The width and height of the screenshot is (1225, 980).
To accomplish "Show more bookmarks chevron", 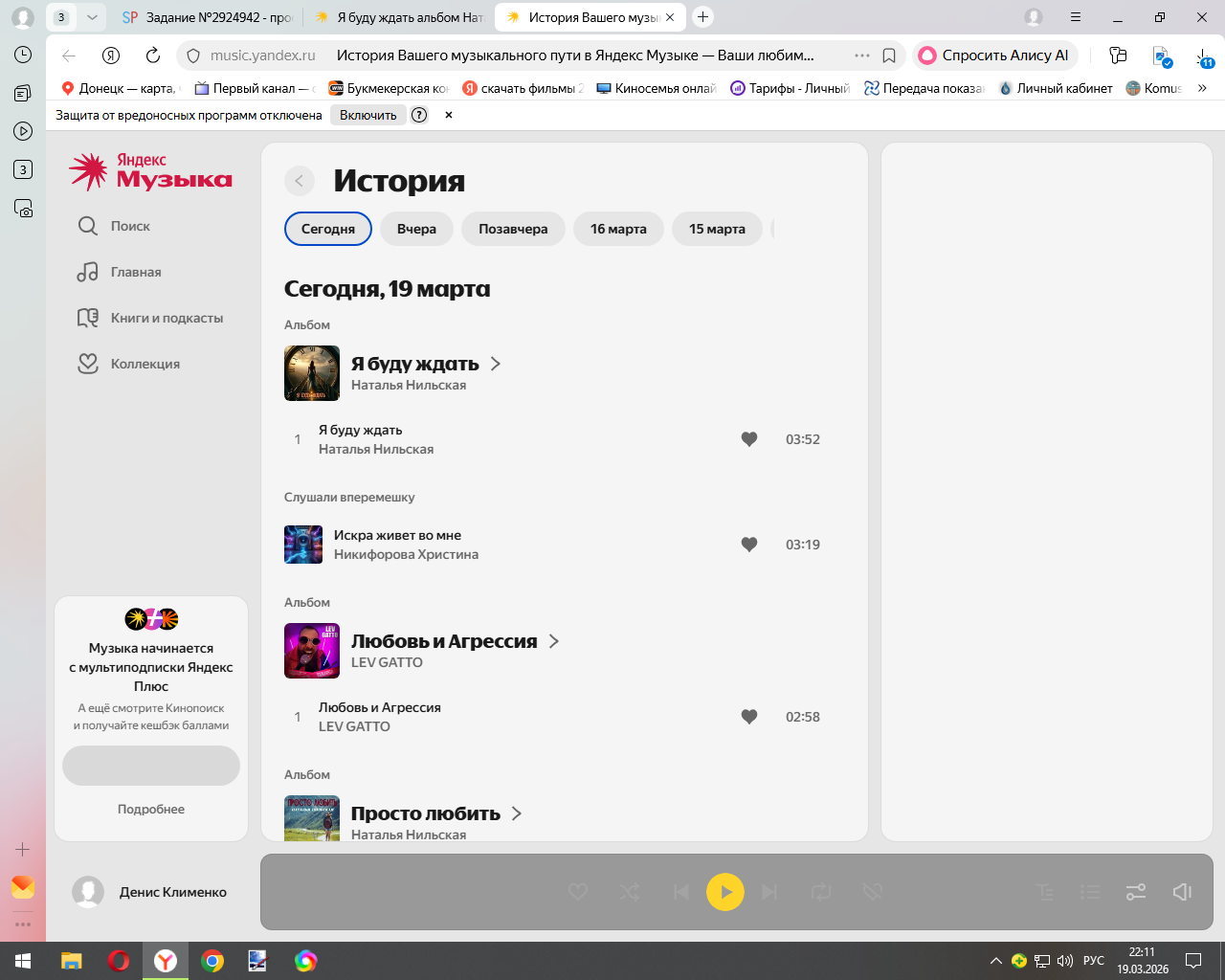I will coord(1202,88).
